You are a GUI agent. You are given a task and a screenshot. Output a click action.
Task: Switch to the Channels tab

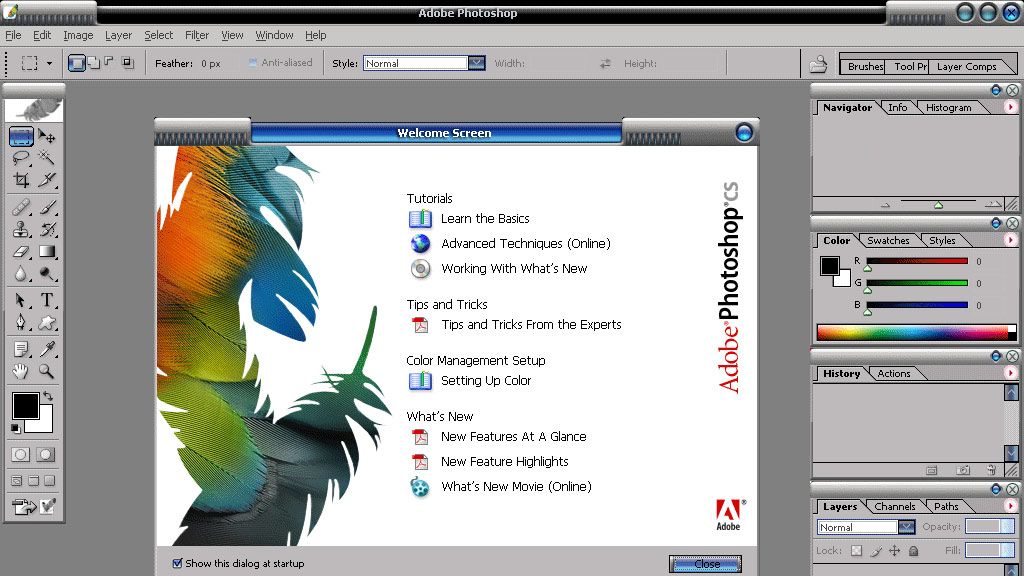click(894, 506)
